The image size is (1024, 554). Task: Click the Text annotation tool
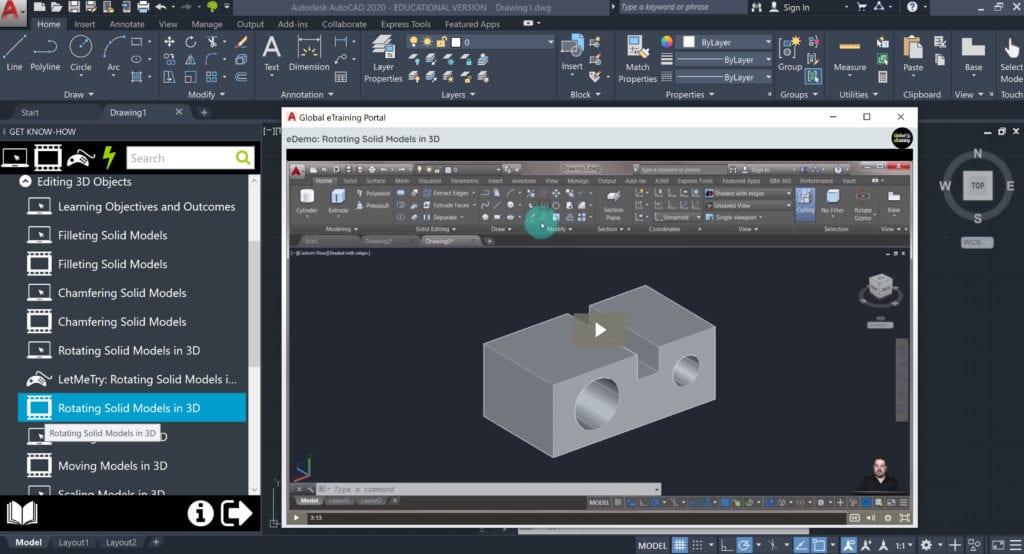coord(271,54)
